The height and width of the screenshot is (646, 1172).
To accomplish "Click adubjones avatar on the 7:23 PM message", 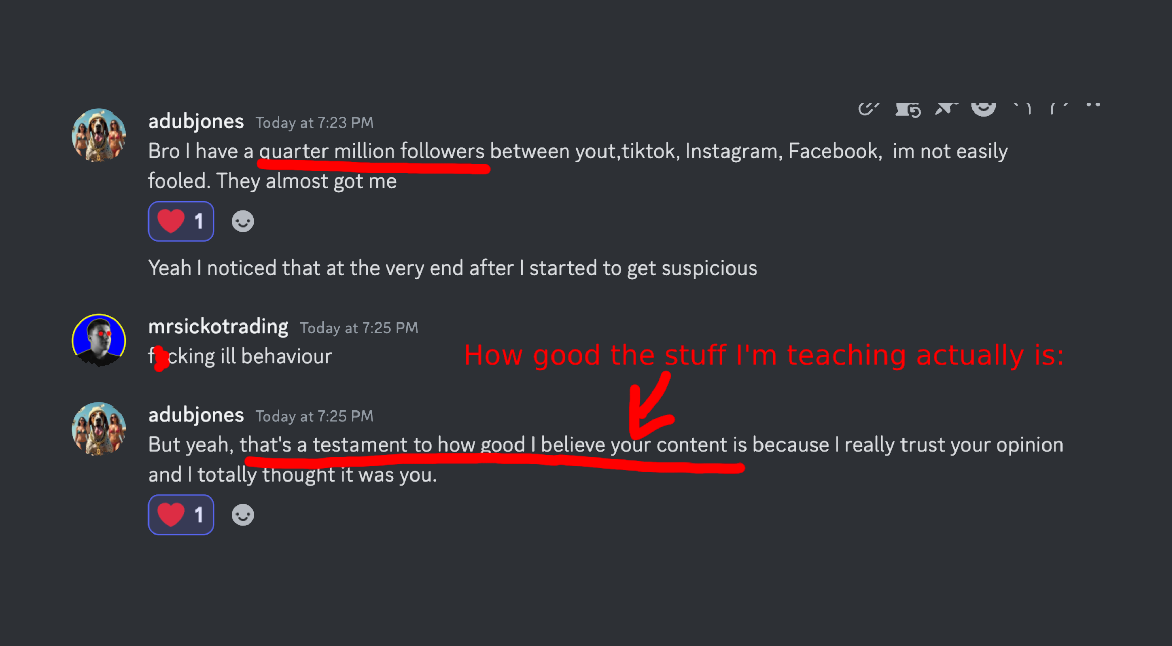I will 99,135.
